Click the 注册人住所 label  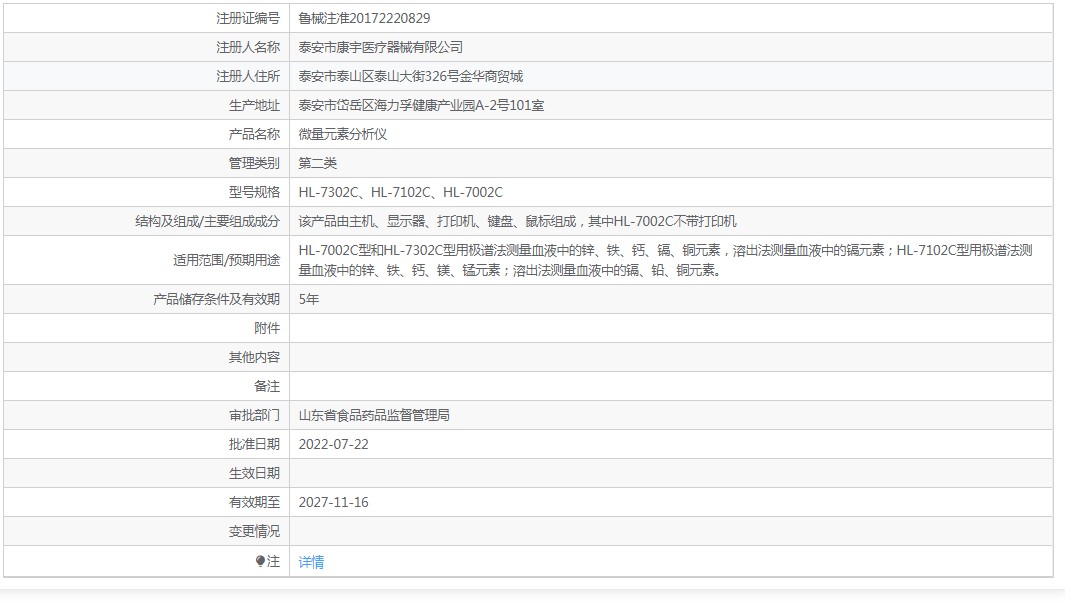coord(248,76)
